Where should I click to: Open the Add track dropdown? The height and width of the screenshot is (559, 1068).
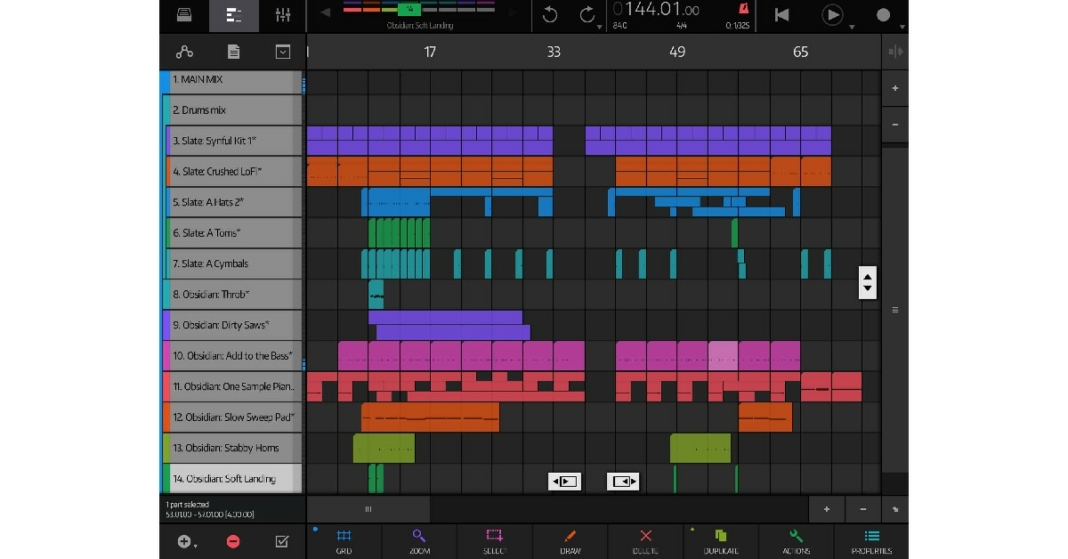click(186, 541)
